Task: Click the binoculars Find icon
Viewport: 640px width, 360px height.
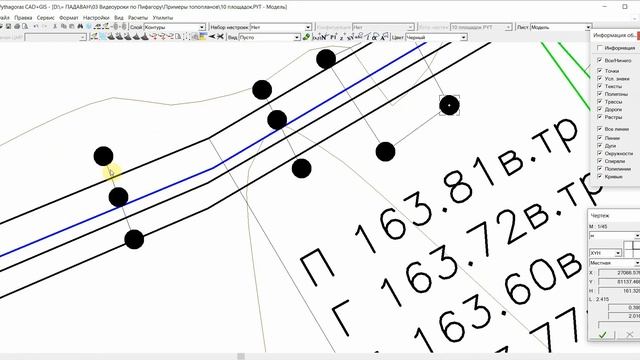Action: [x=80, y=27]
